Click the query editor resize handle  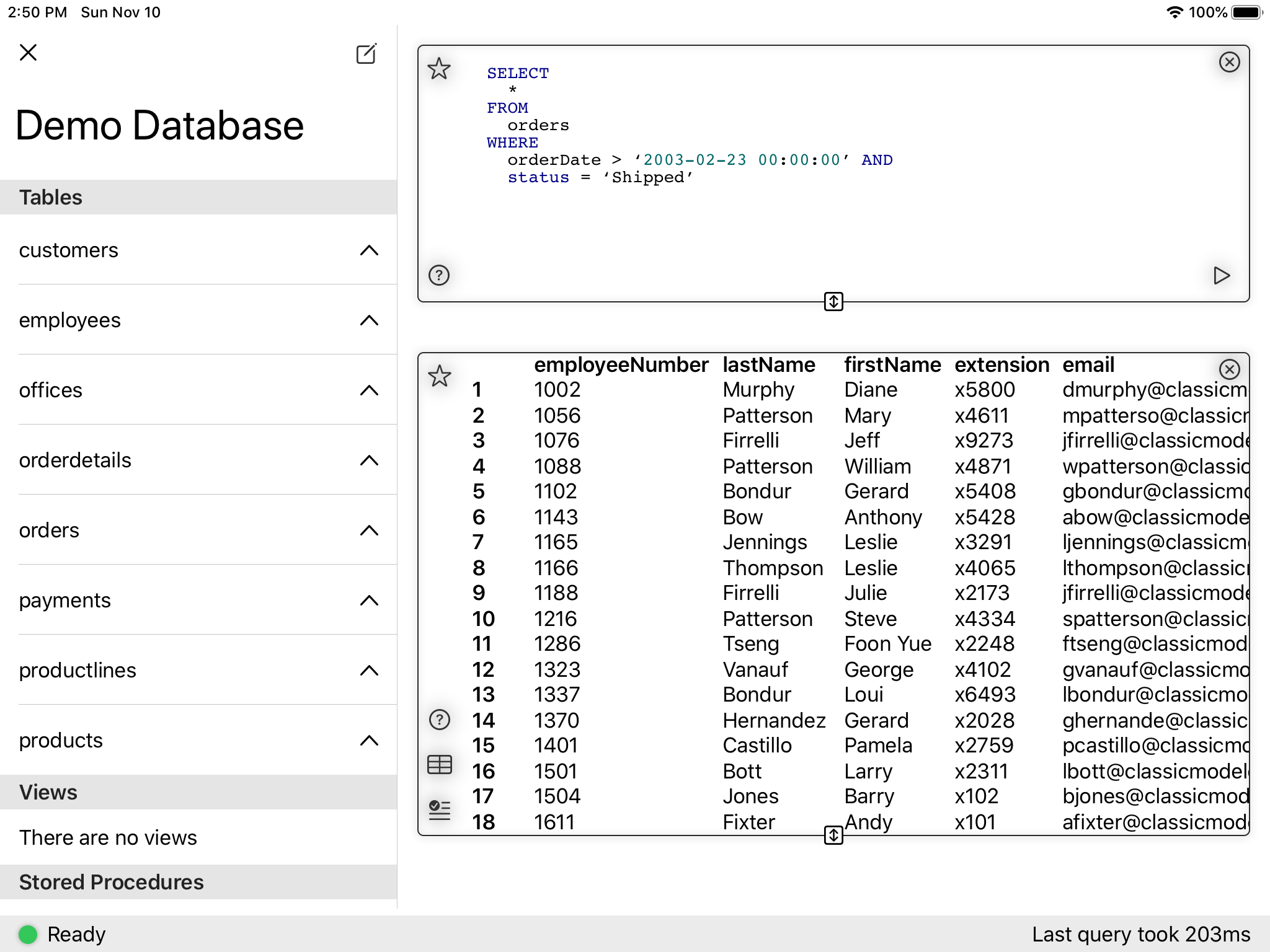(833, 302)
